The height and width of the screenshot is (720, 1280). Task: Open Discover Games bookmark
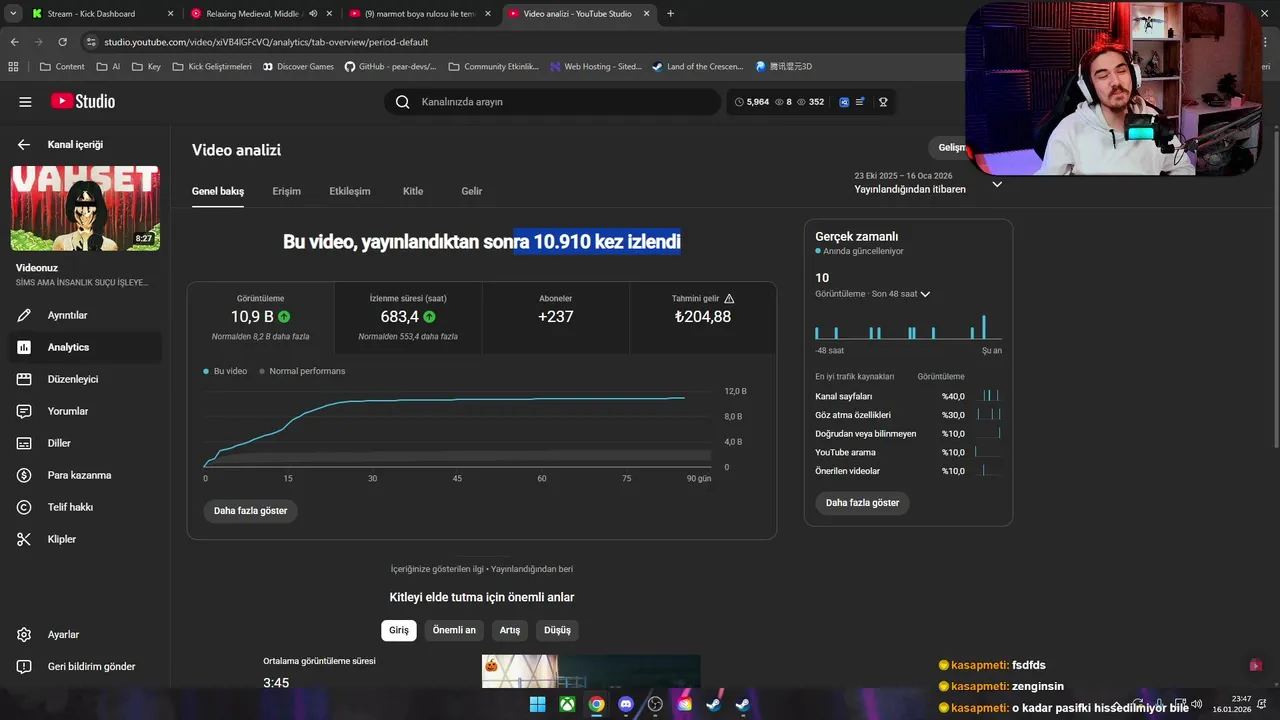[298, 67]
